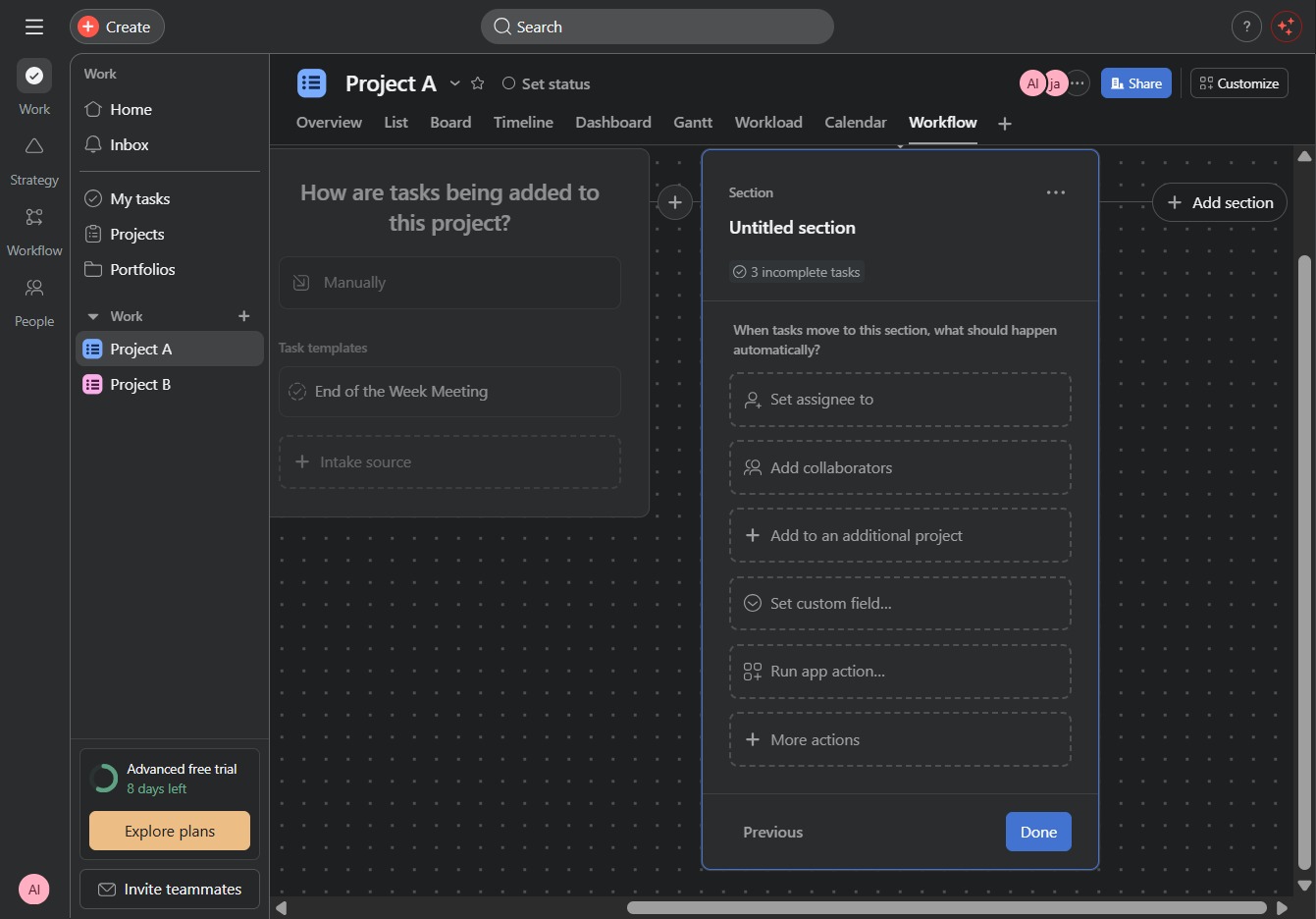Open the hamburger navigation menu
Screen dimensions: 1316x919
coord(34,27)
